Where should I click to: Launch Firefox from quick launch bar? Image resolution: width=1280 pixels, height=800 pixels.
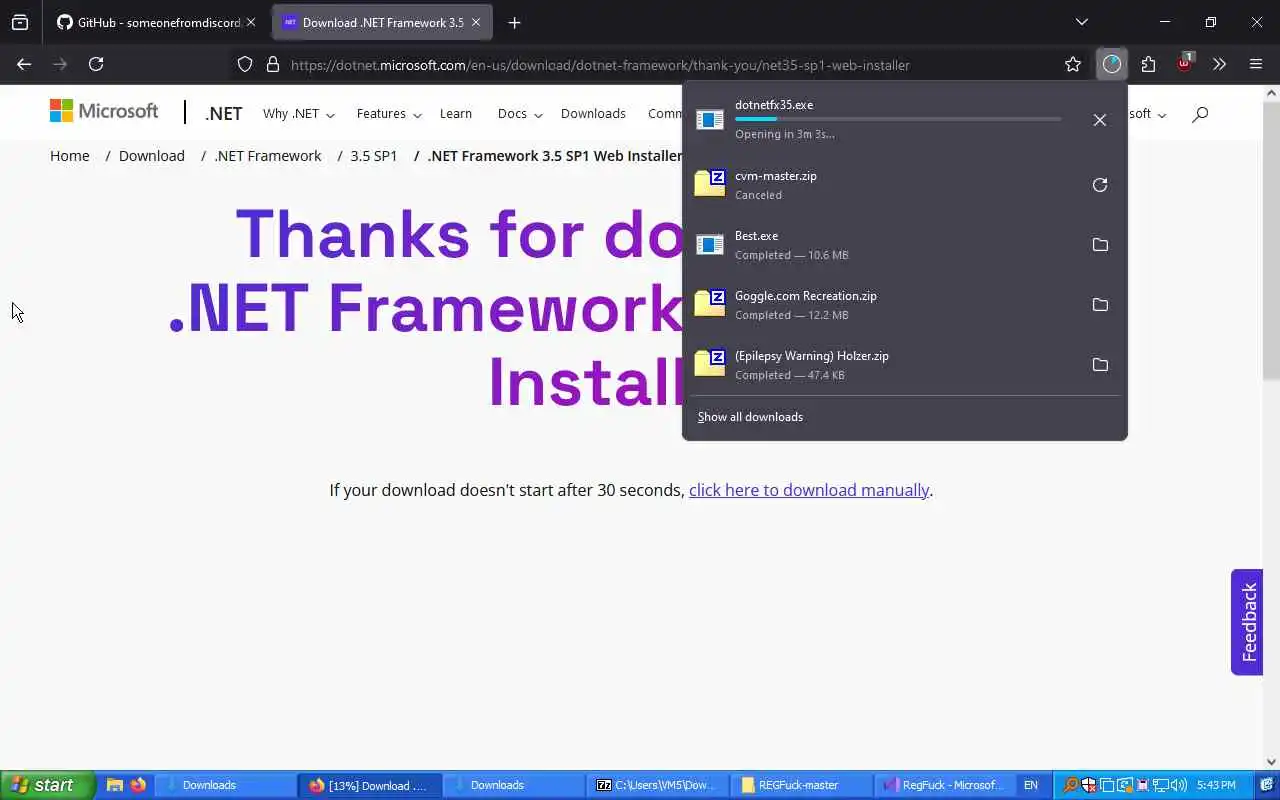137,785
